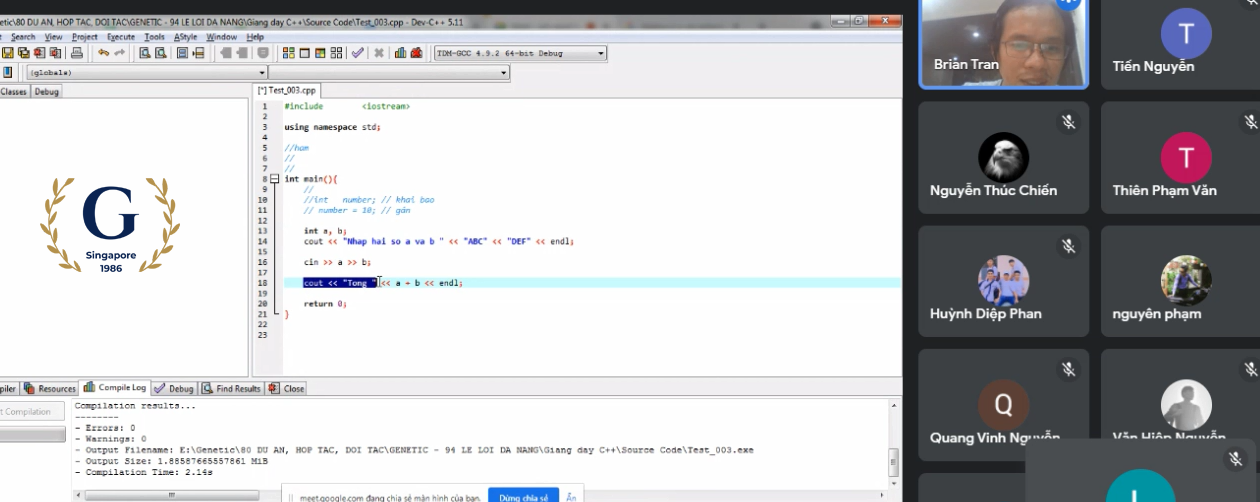Image resolution: width=1260 pixels, height=502 pixels.
Task: Click the "Dừng chia sẻ" stop sharing button
Action: click(x=523, y=496)
